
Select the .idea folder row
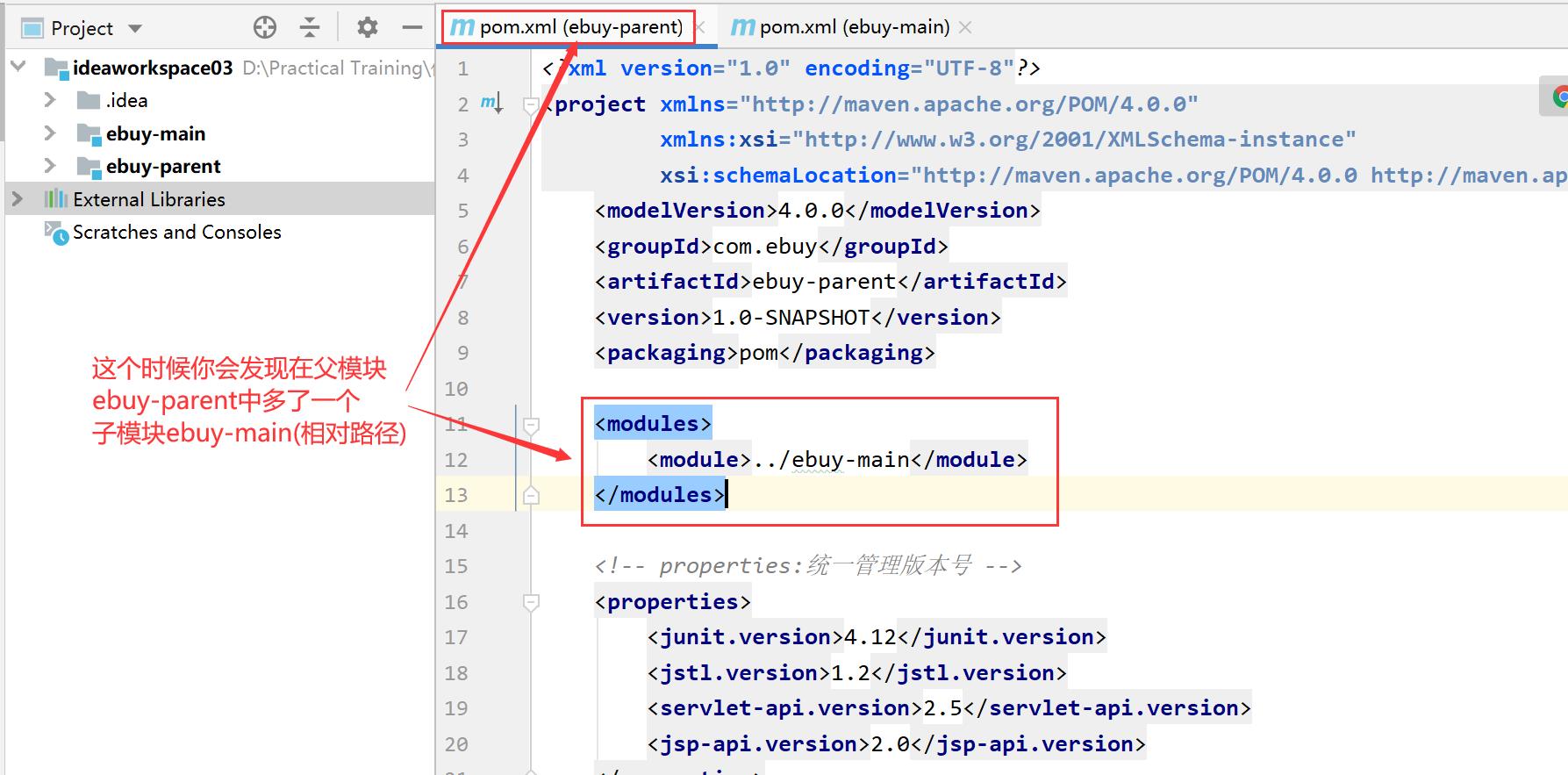[x=219, y=100]
